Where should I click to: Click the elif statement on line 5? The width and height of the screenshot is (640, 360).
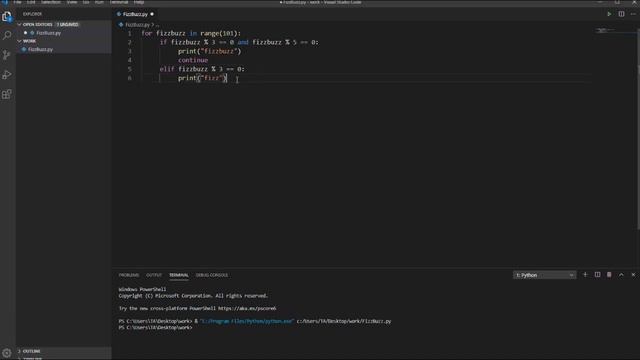pos(202,69)
